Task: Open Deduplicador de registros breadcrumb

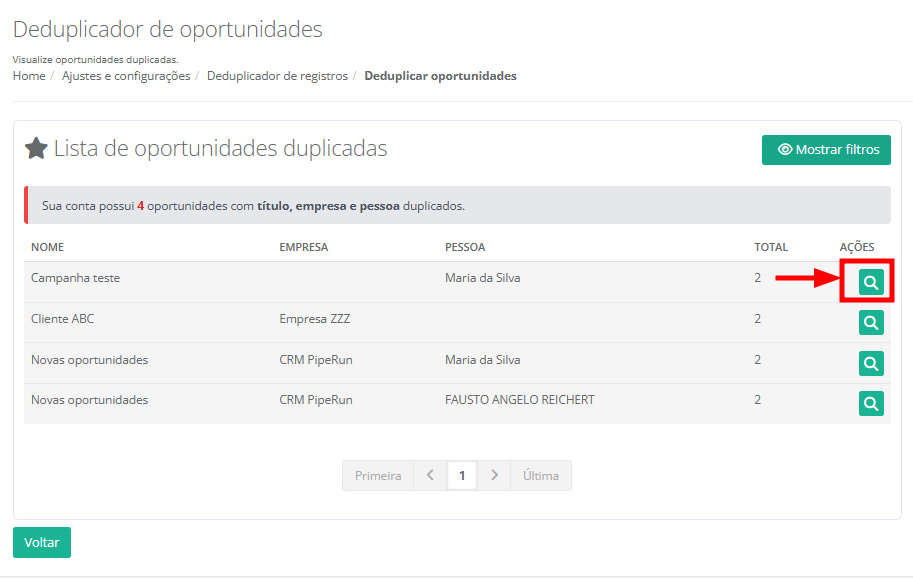Action: tap(277, 76)
